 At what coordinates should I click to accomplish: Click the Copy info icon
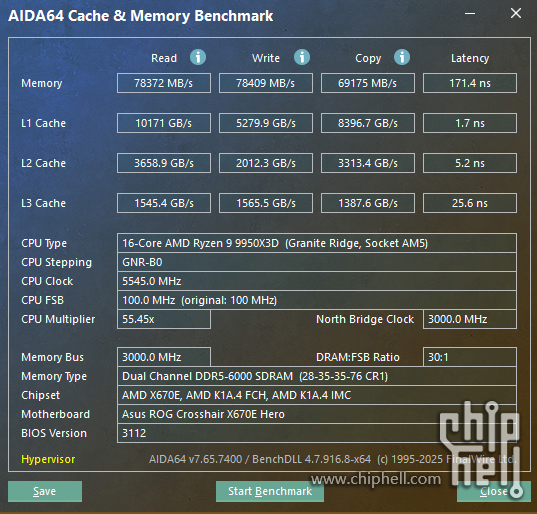(402, 57)
